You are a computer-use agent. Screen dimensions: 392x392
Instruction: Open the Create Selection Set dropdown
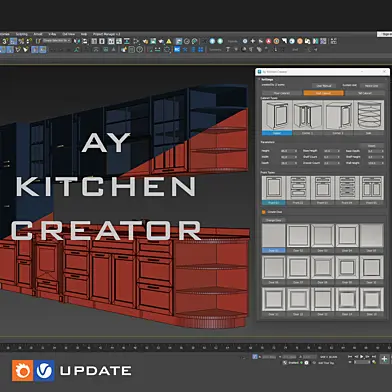tap(57, 41)
